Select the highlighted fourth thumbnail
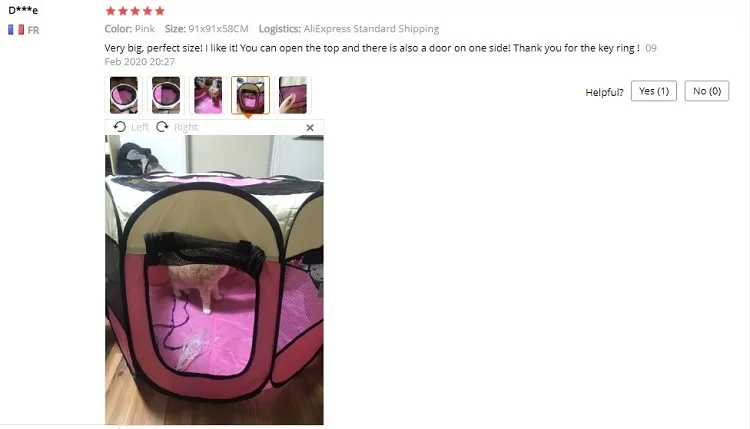Image resolution: width=750 pixels, height=429 pixels. pyautogui.click(x=250, y=95)
